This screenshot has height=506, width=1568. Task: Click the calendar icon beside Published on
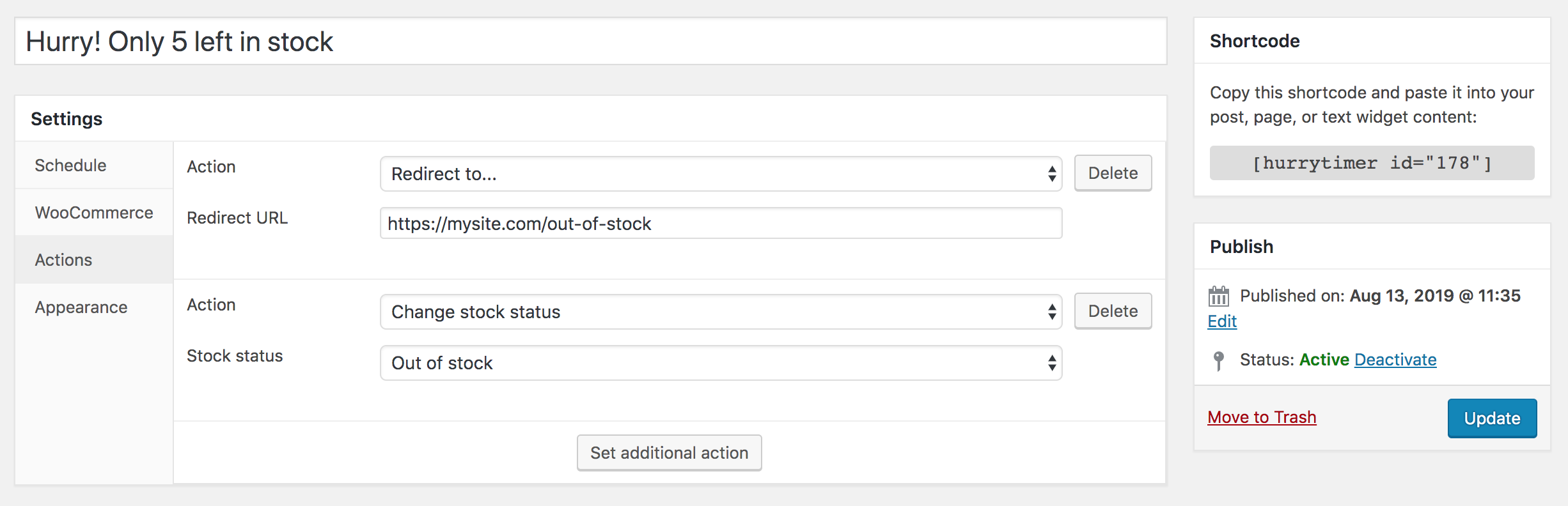pos(1218,296)
